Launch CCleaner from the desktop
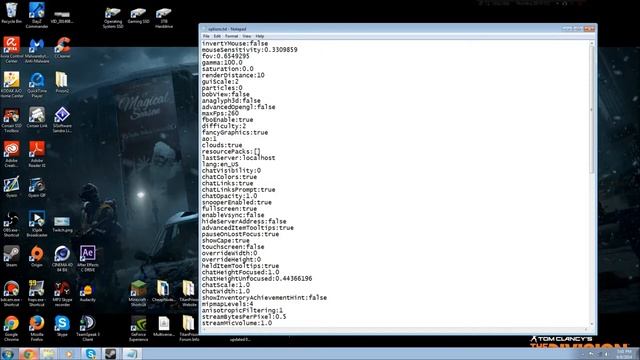Screen dimensions: 640x360 pyautogui.click(x=62, y=47)
